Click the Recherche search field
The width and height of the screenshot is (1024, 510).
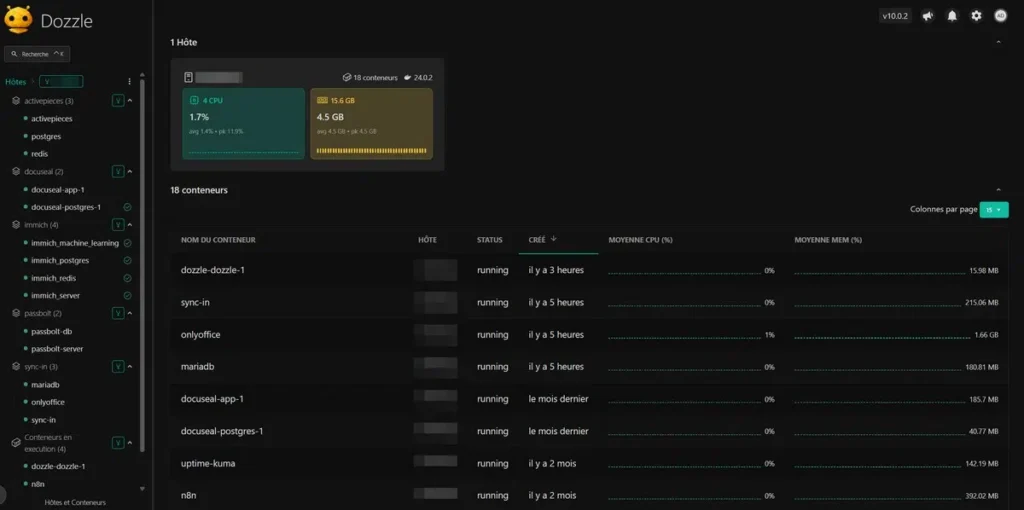[37, 54]
